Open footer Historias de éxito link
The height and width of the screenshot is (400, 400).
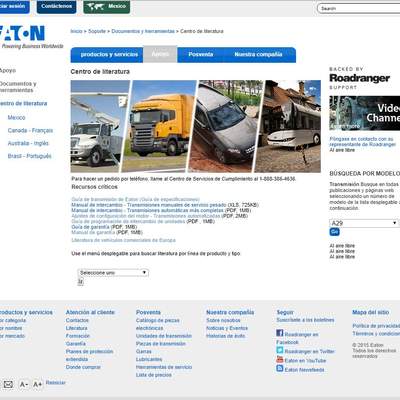(225, 336)
